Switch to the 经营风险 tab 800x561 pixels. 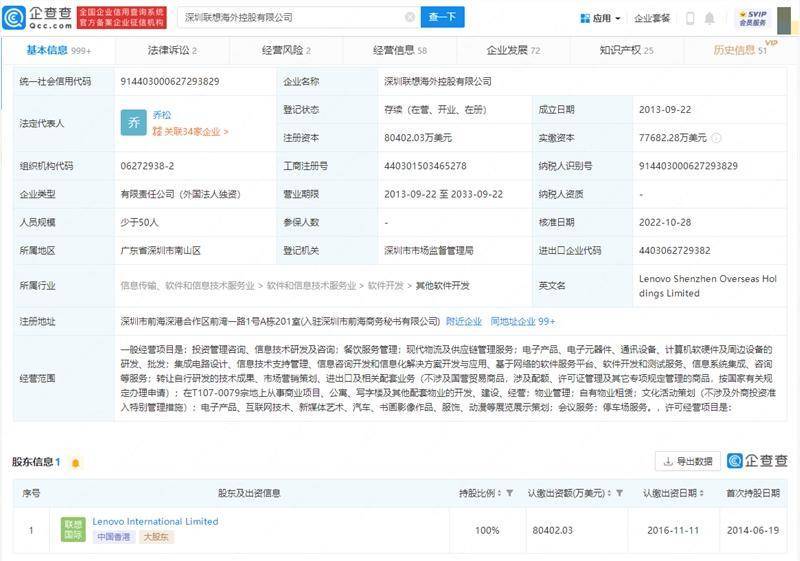click(286, 50)
